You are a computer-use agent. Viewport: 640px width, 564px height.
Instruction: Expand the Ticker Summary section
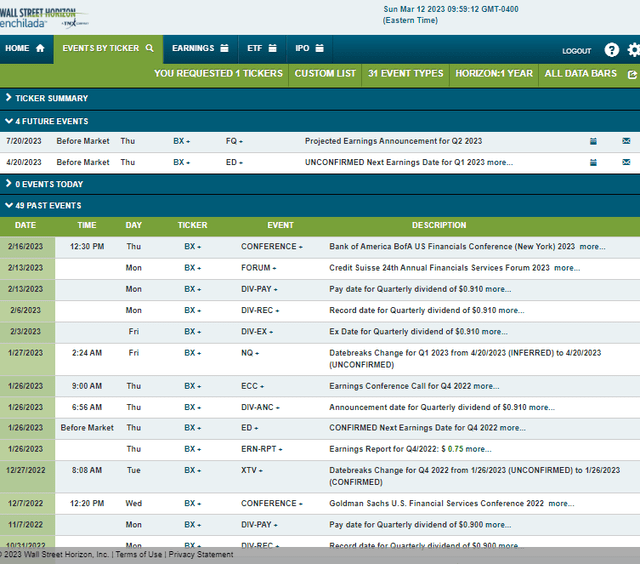[x=46, y=98]
